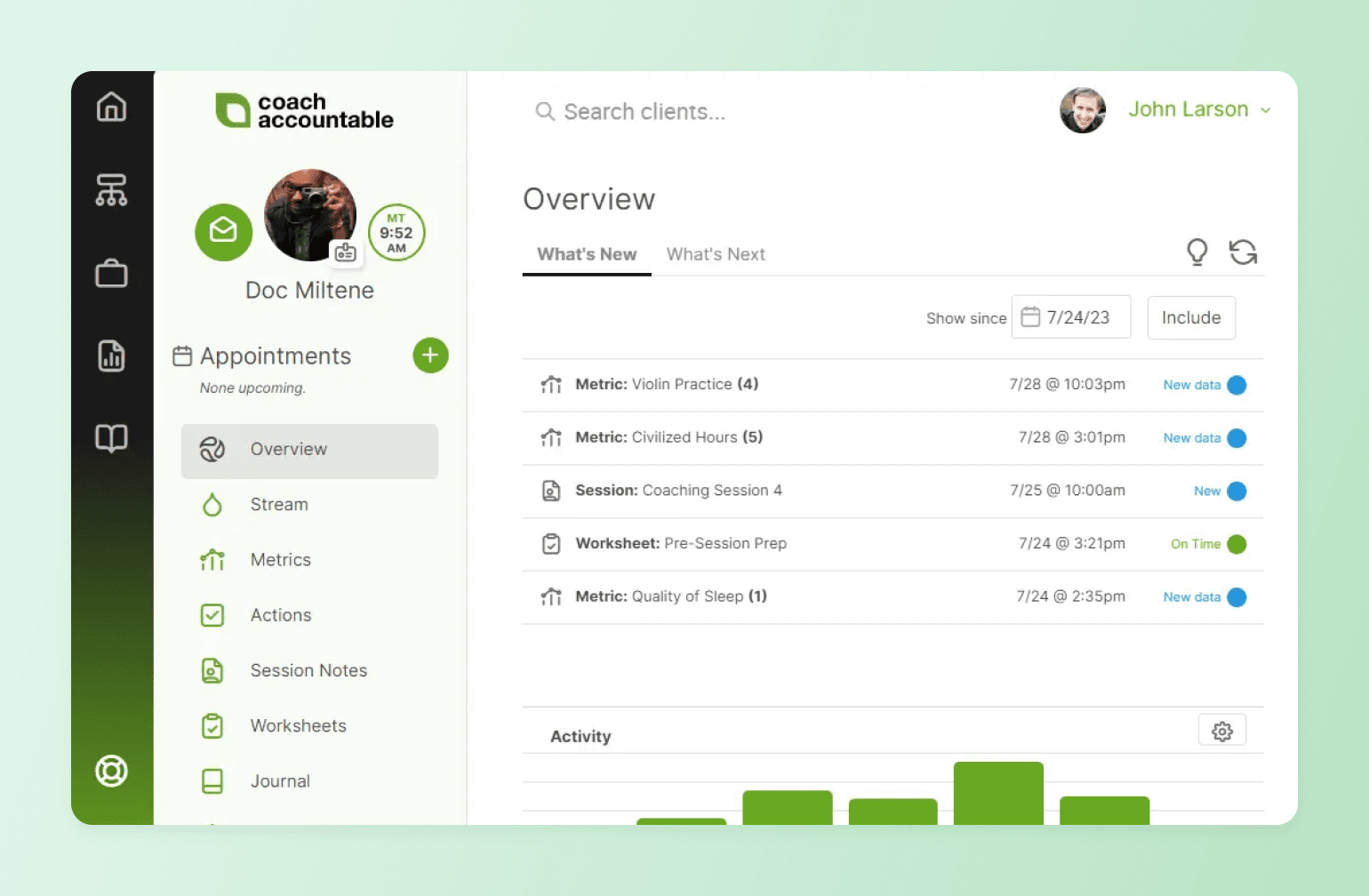Click the Doc Miltene name label
This screenshot has height=896, width=1369.
tap(309, 291)
